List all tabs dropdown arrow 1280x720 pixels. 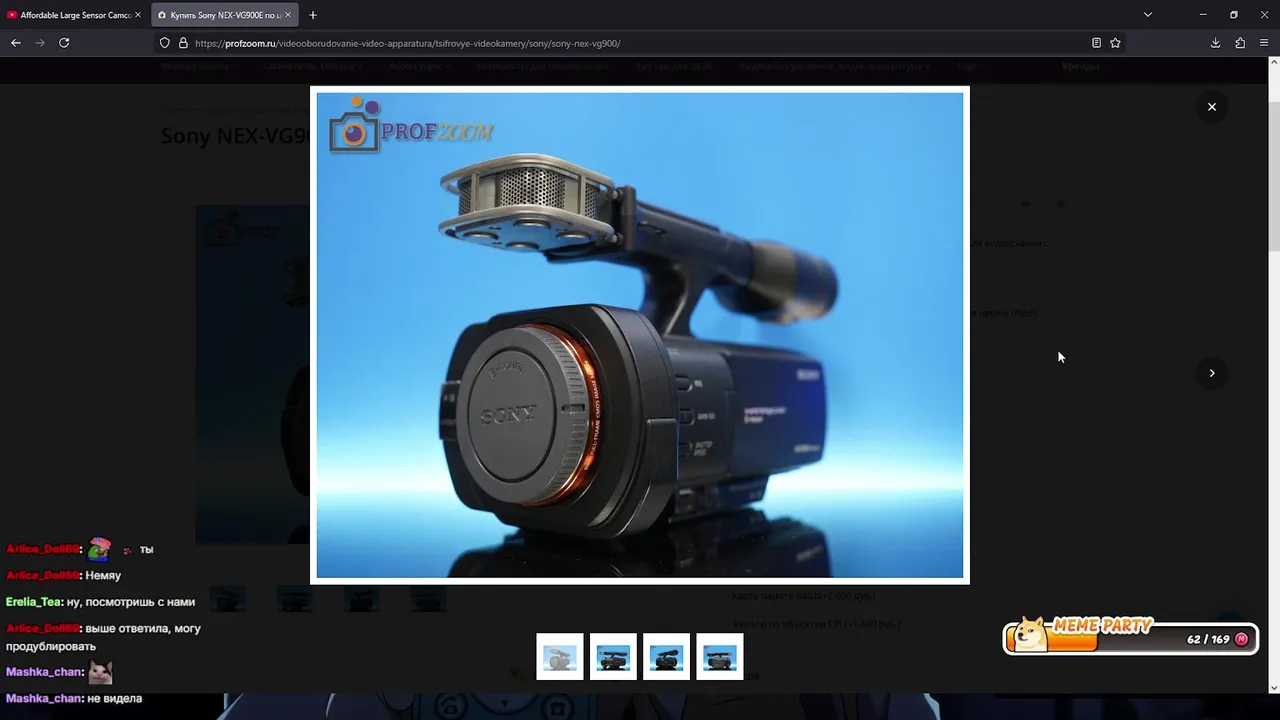pos(1148,15)
